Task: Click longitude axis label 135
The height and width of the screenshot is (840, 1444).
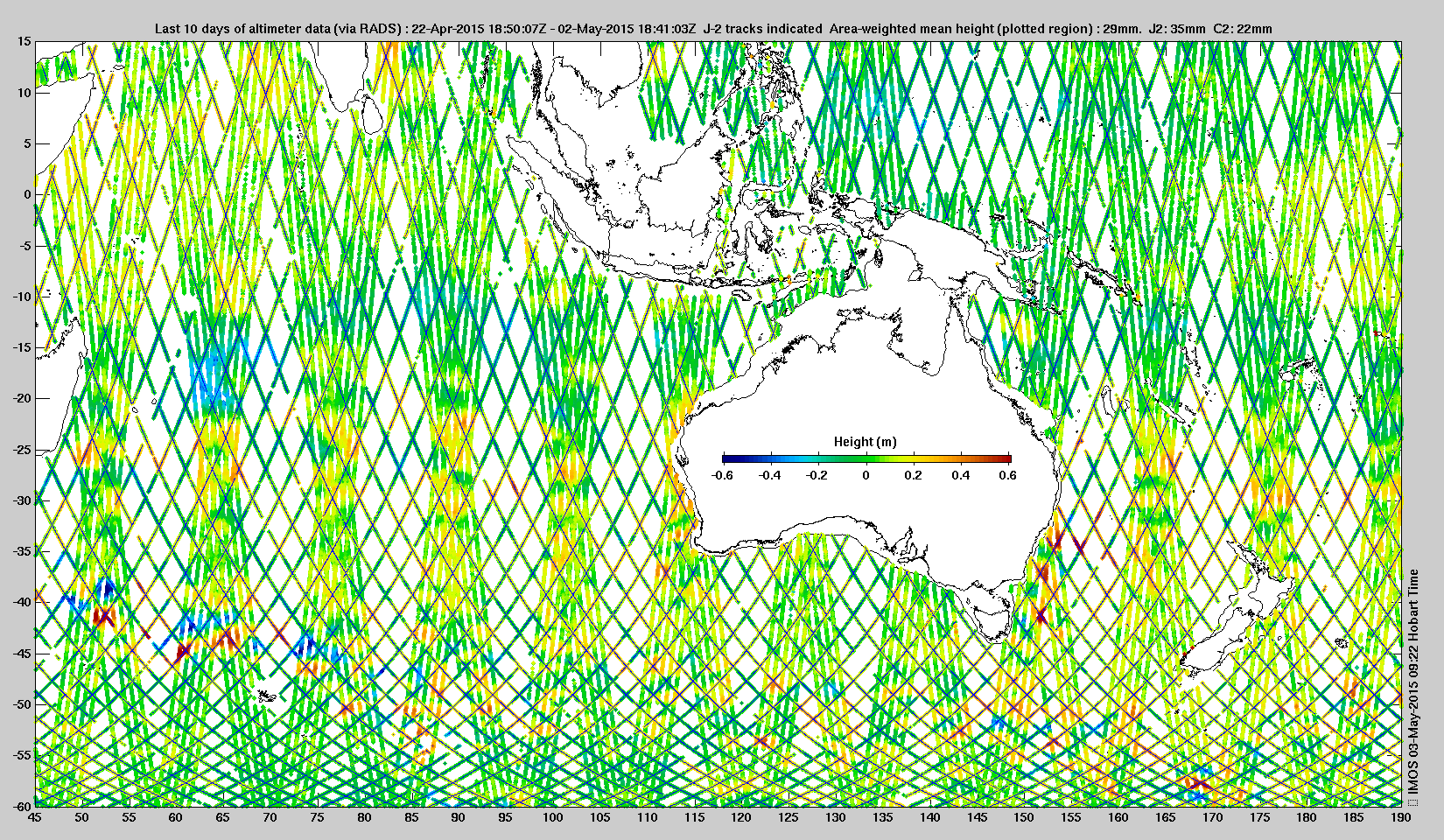Action: [882, 817]
